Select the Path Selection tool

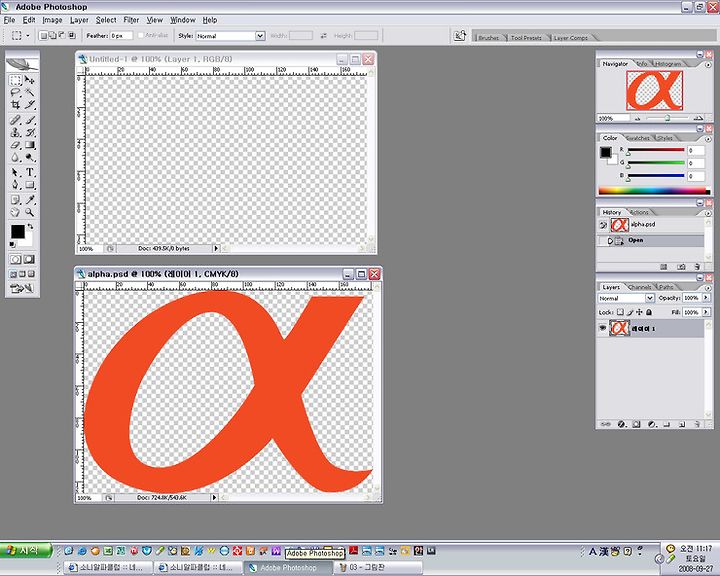16,173
